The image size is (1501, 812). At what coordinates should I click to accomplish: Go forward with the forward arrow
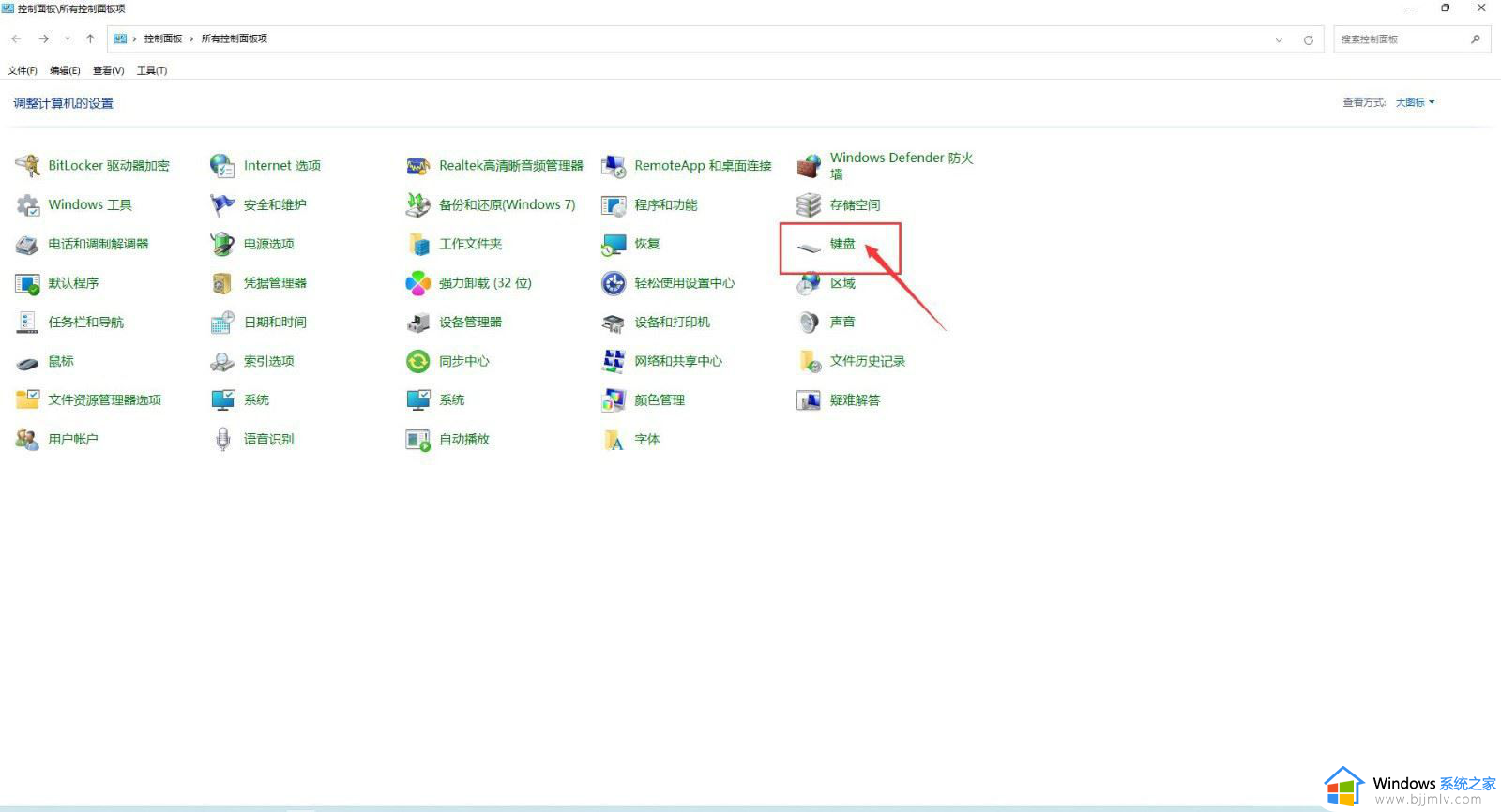coord(43,39)
